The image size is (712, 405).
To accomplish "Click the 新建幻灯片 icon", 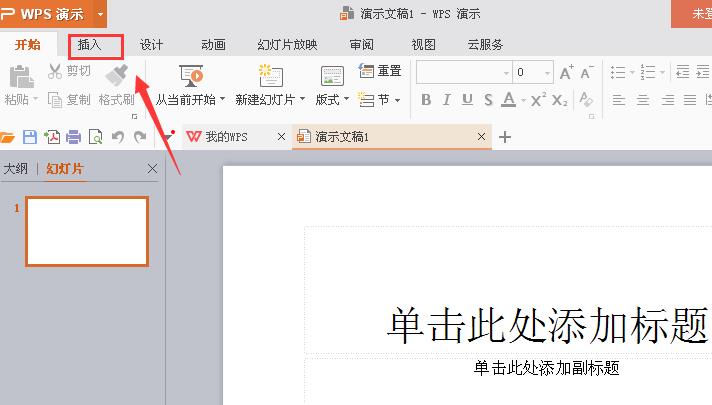I will pos(271,76).
